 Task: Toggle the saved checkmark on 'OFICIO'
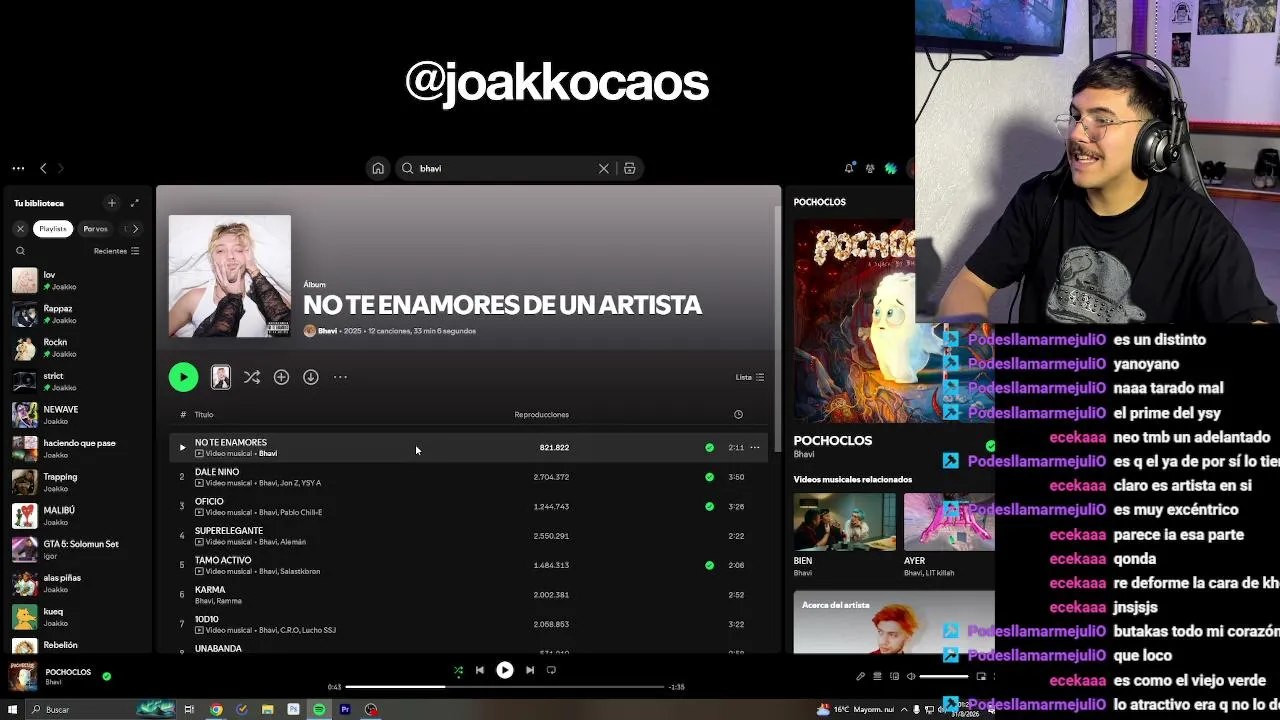pos(709,506)
